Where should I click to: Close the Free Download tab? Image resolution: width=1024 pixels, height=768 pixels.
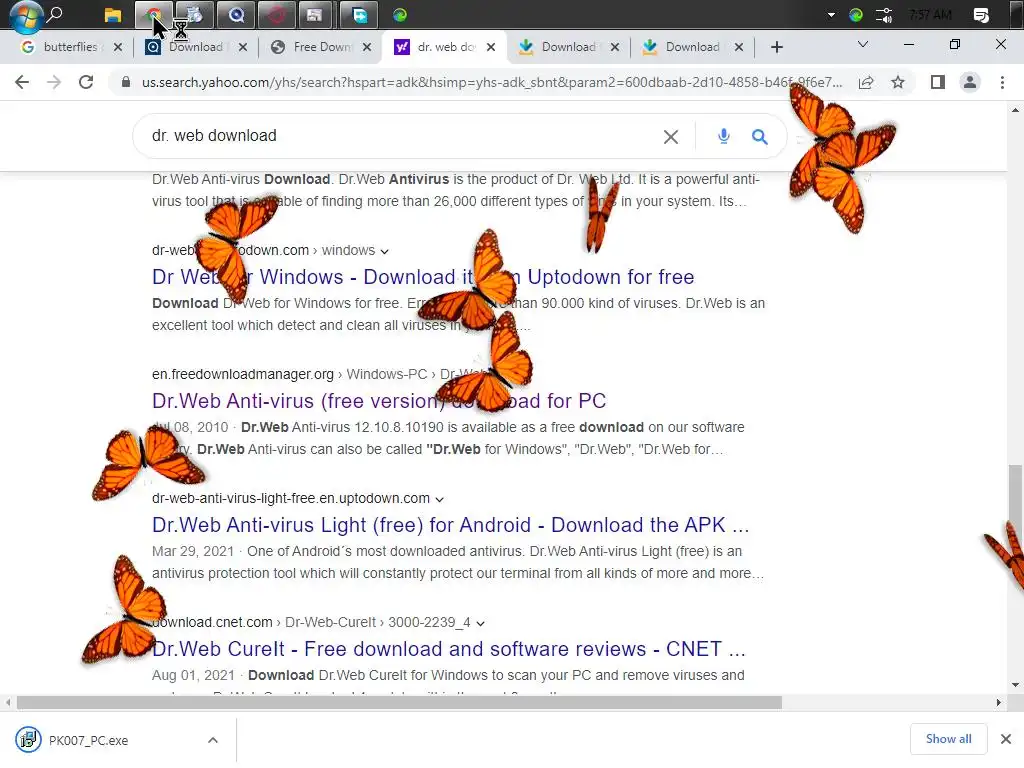[x=367, y=47]
